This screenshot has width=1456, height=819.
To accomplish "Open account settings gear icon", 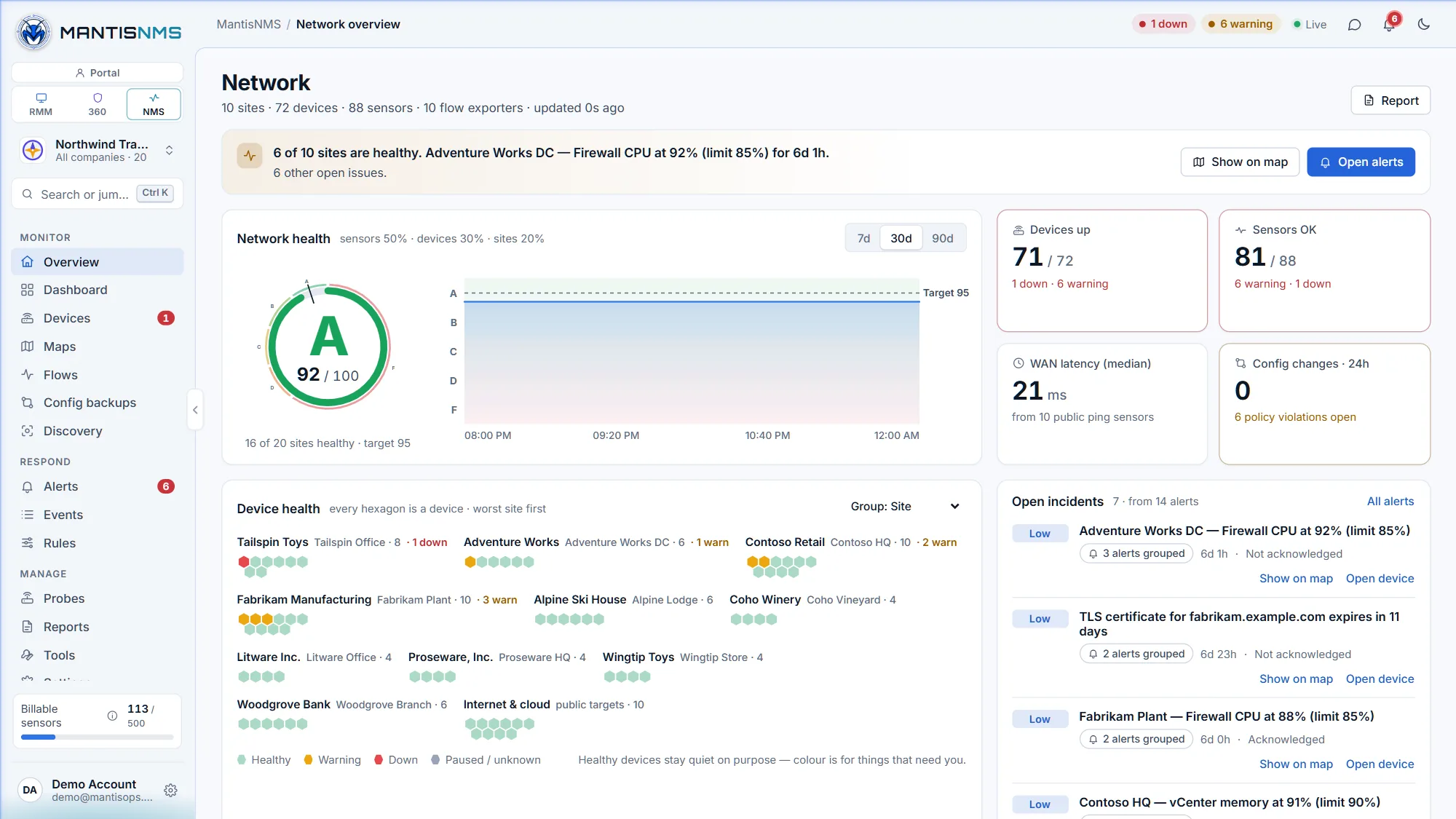I will coord(170,790).
